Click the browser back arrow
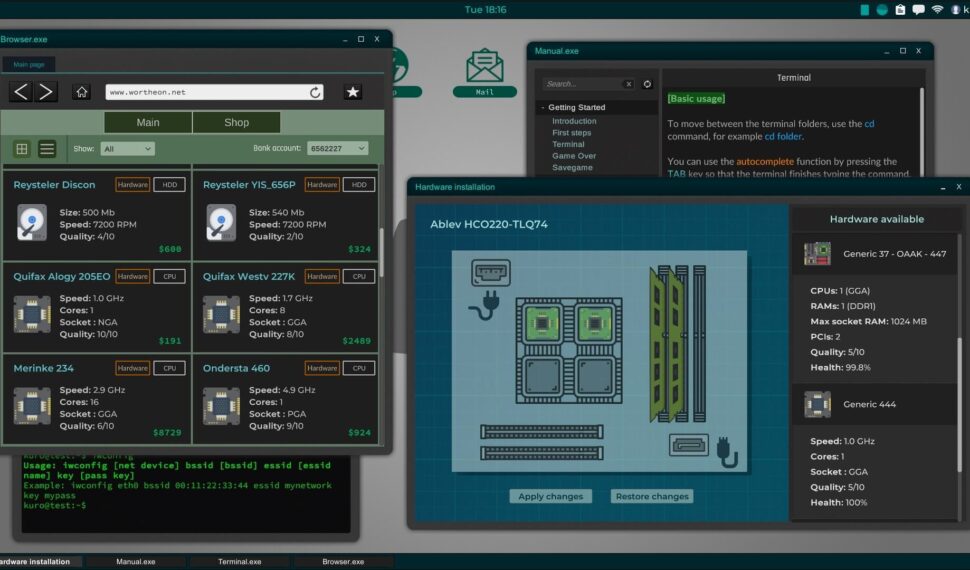The width and height of the screenshot is (970, 570). point(21,92)
